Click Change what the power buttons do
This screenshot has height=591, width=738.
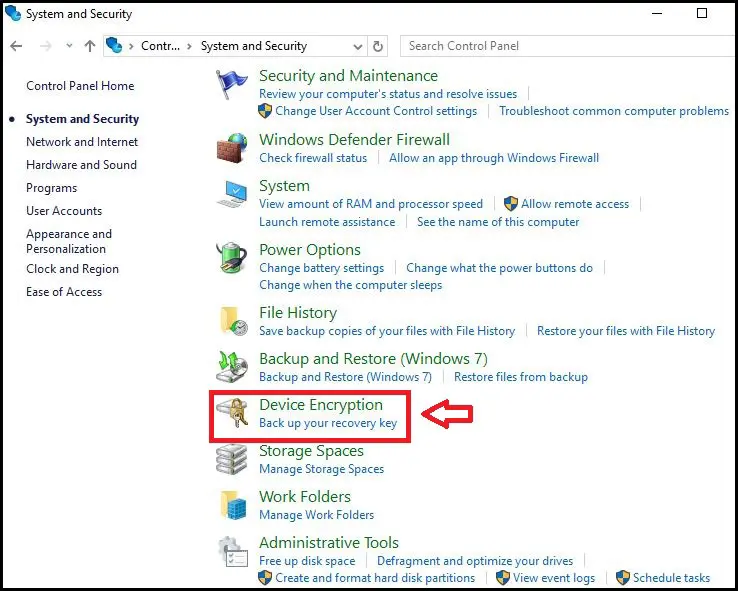(499, 268)
